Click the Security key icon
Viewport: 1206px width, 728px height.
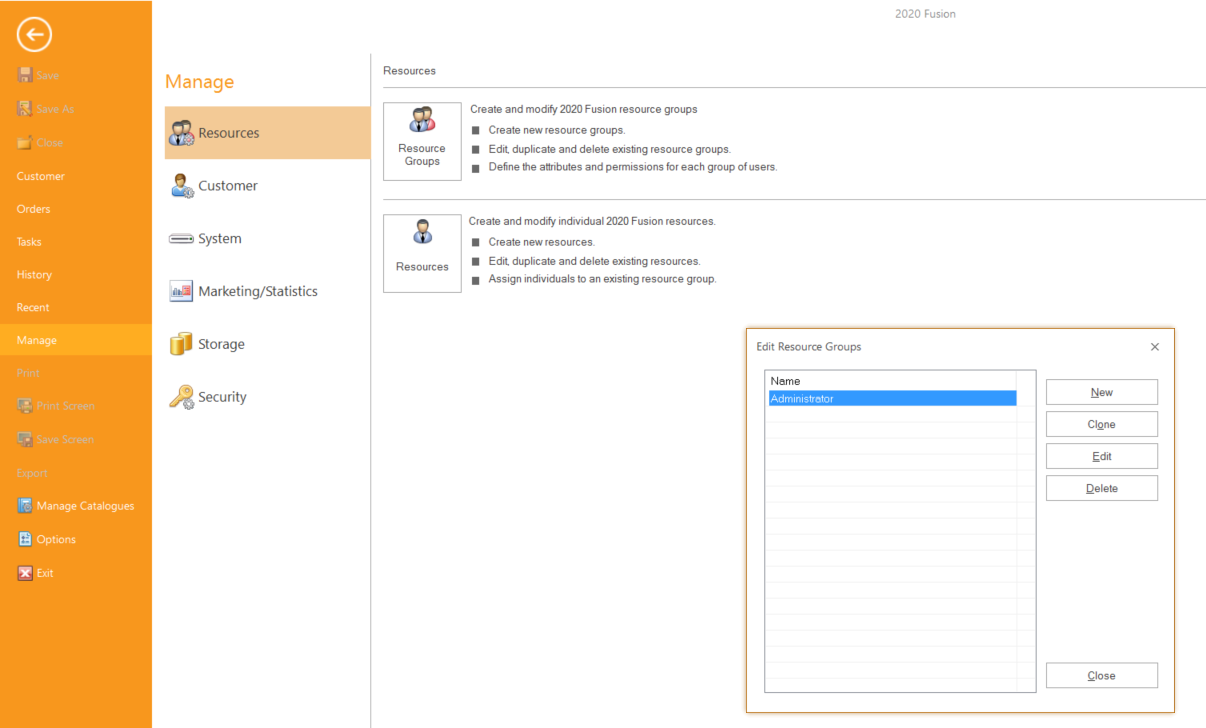tap(182, 397)
